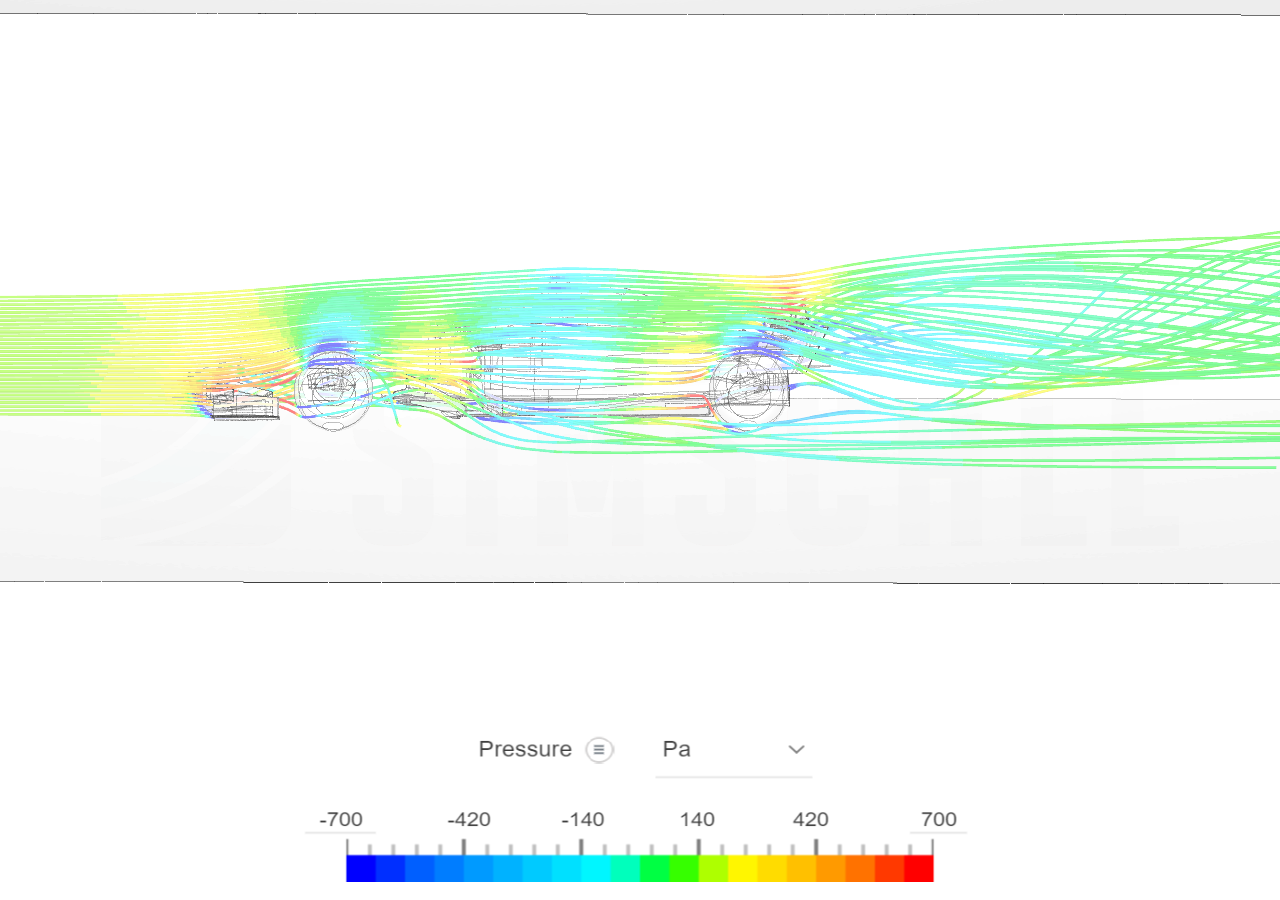Click the red end of color bar
Image resolution: width=1280 pixels, height=900 pixels.
918,868
